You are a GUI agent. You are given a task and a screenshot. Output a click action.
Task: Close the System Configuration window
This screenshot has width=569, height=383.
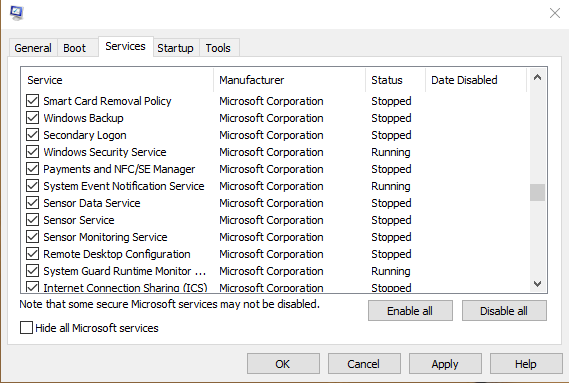(x=554, y=13)
